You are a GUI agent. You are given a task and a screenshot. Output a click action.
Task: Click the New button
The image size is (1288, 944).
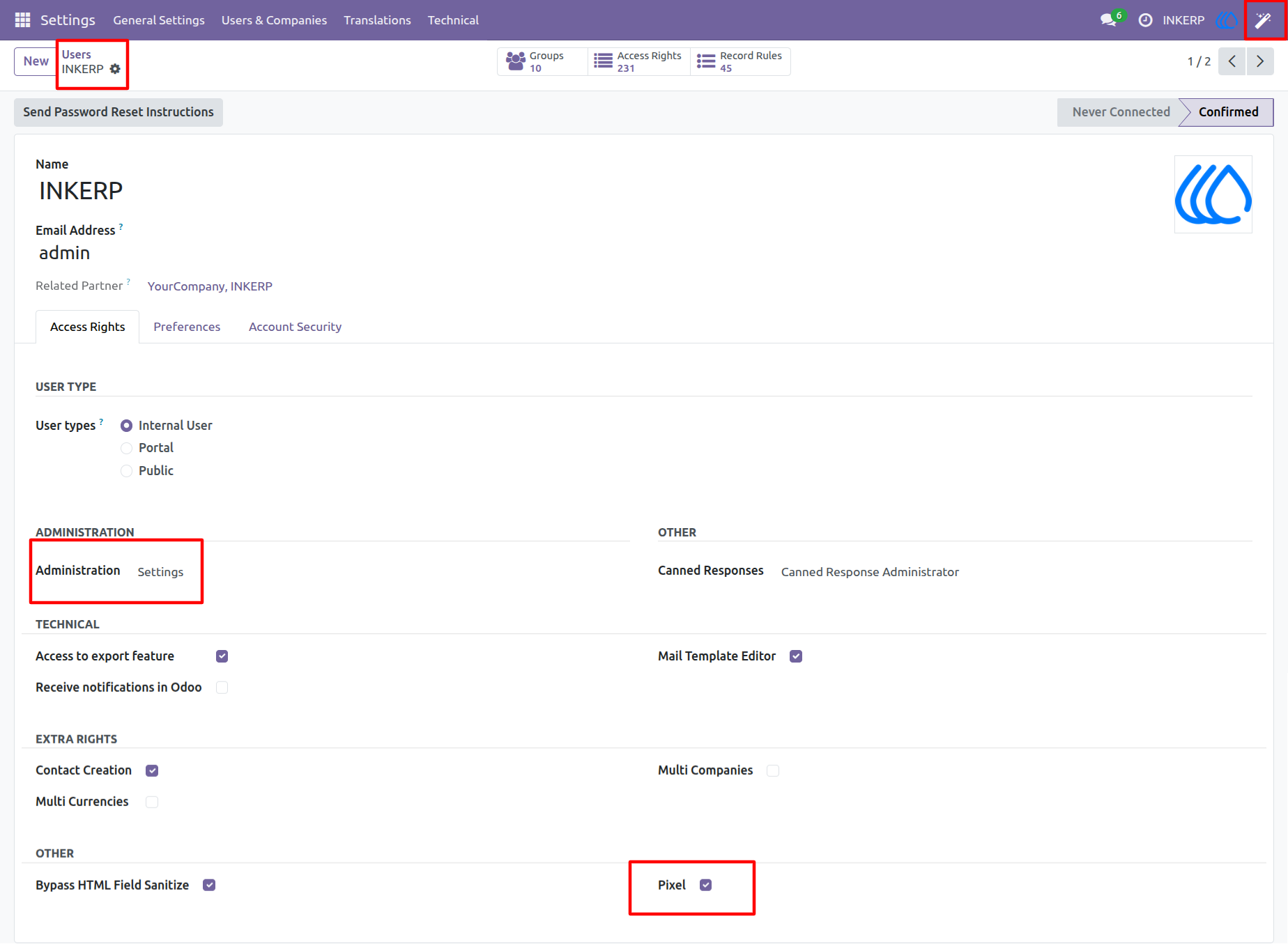point(36,61)
